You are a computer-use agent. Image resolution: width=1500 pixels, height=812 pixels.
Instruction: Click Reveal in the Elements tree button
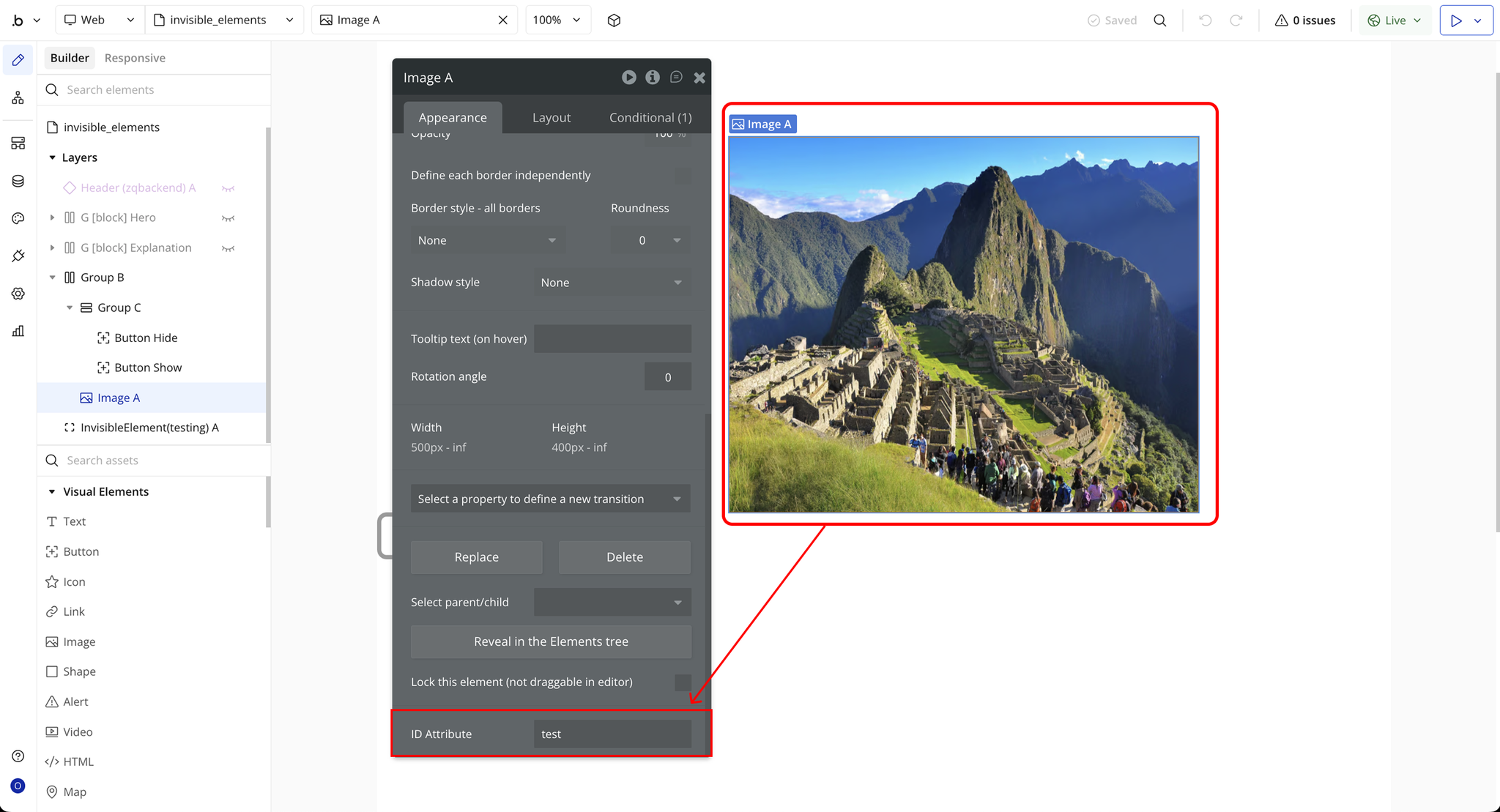pyautogui.click(x=551, y=641)
